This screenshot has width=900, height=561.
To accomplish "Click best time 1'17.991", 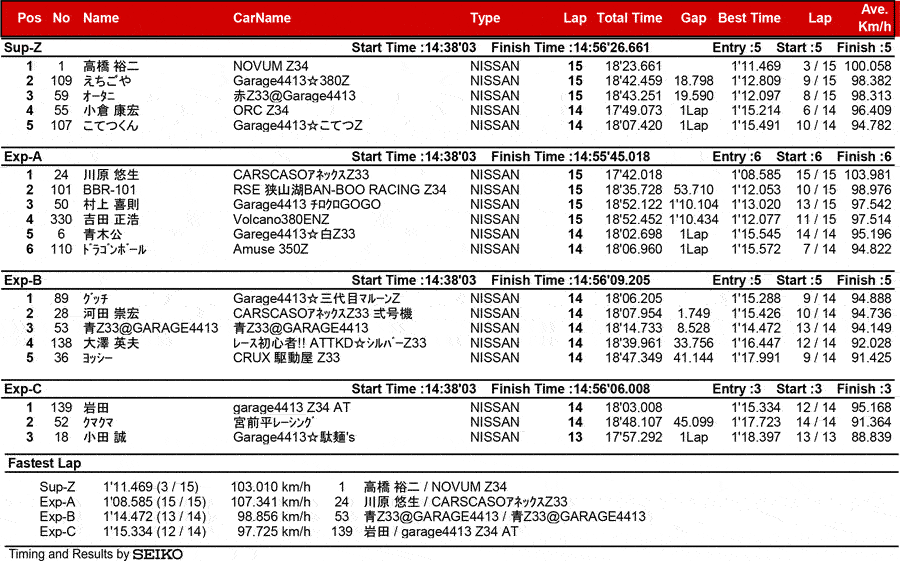I will (756, 358).
